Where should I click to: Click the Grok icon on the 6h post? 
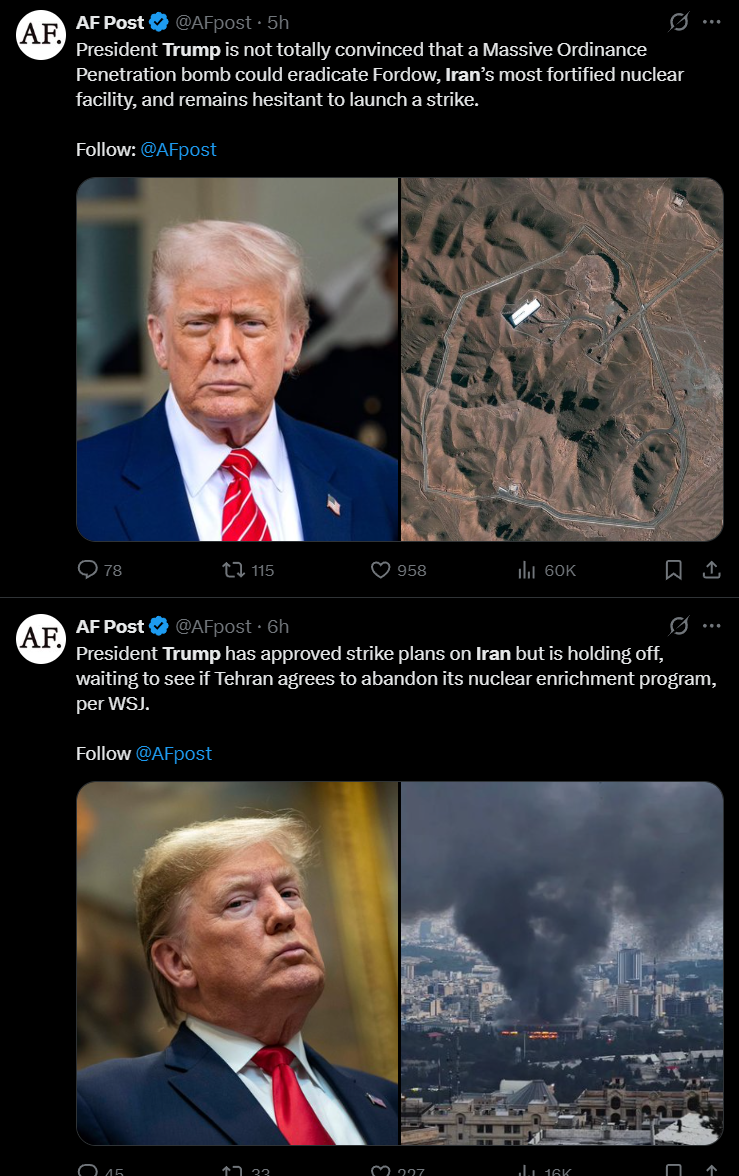(x=678, y=626)
